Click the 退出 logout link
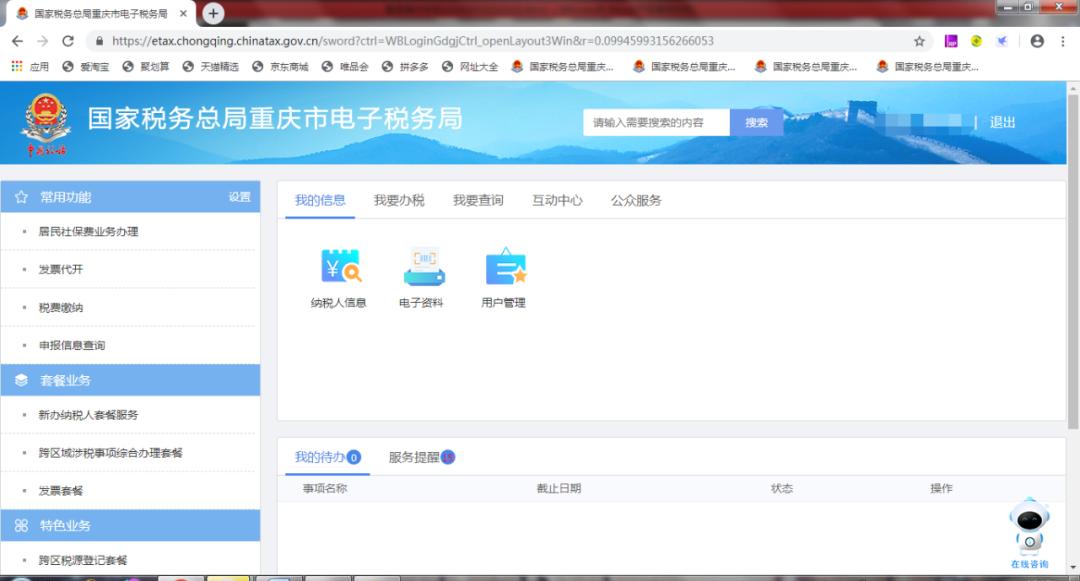This screenshot has height=581, width=1080. [1002, 122]
